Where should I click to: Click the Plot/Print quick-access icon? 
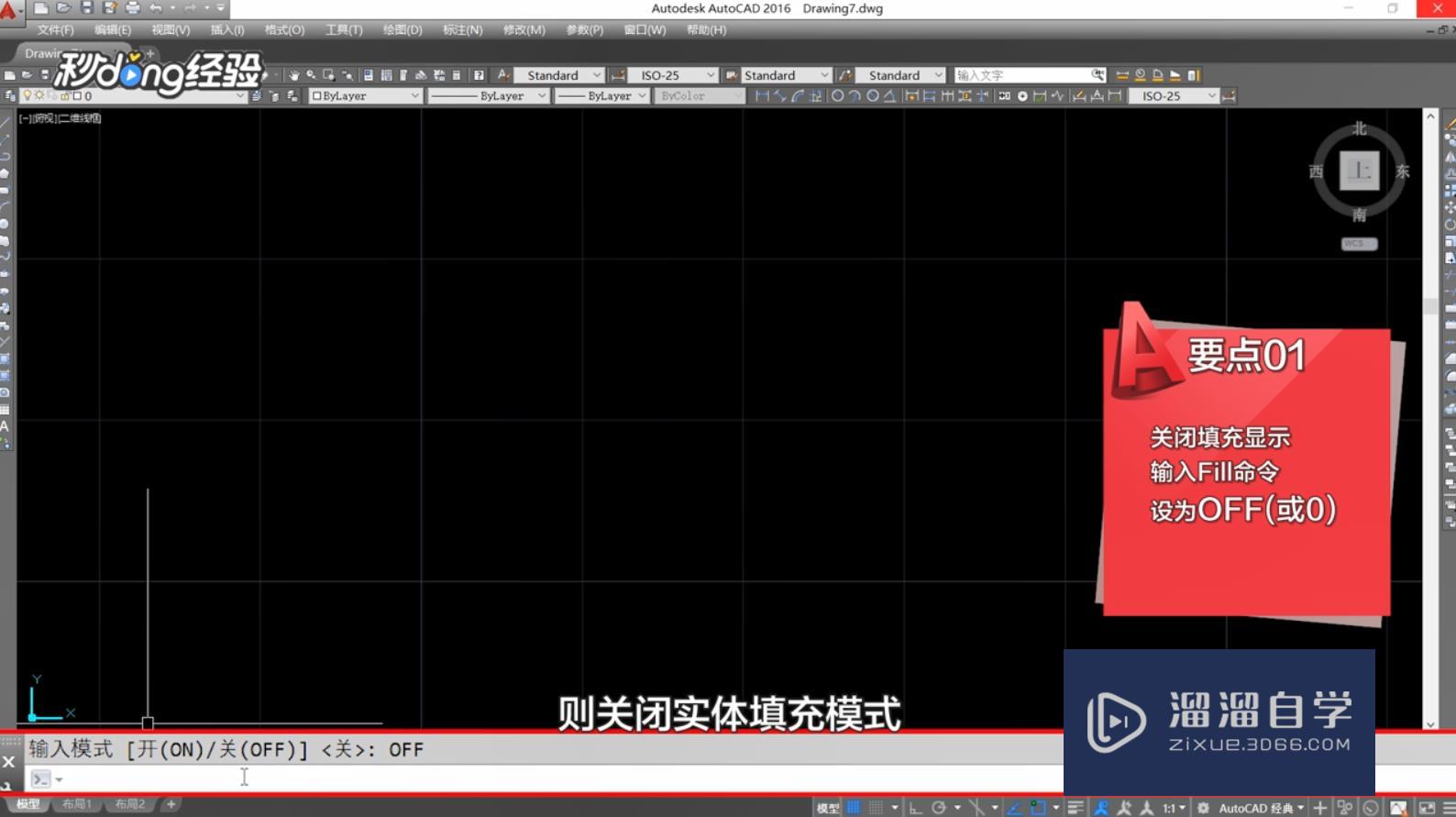click(x=132, y=8)
